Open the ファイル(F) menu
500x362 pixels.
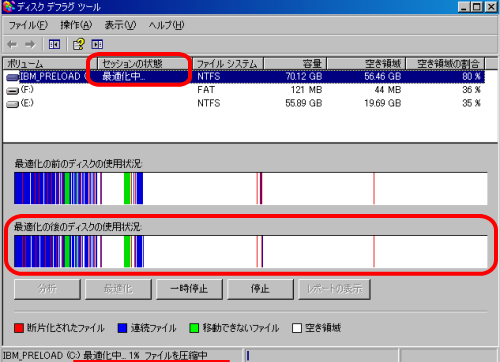point(28,25)
